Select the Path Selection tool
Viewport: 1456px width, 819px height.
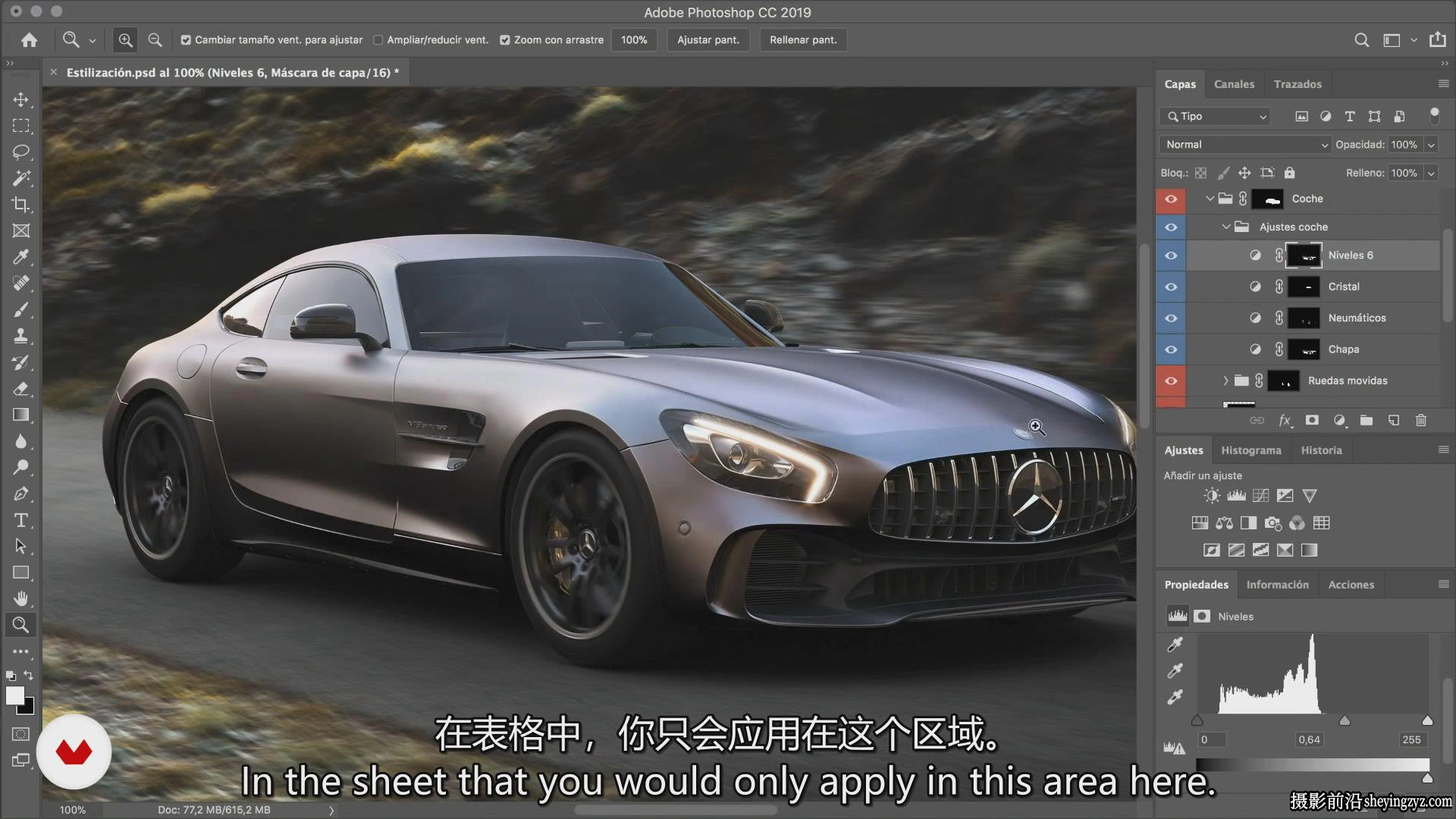[x=20, y=546]
